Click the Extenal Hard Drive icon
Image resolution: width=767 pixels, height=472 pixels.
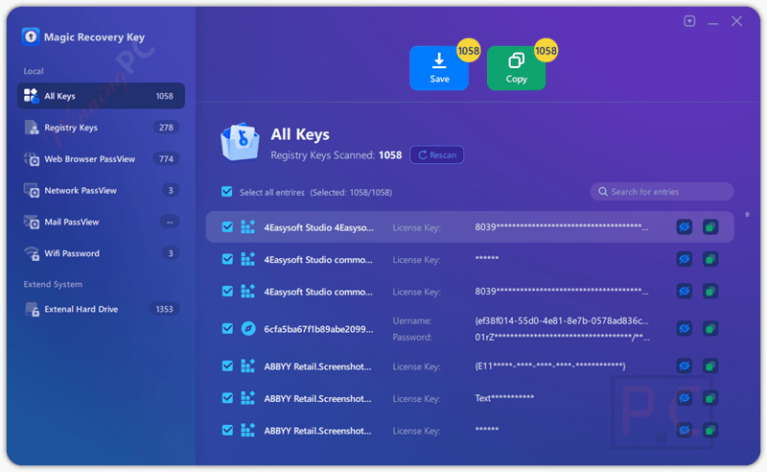[31, 309]
